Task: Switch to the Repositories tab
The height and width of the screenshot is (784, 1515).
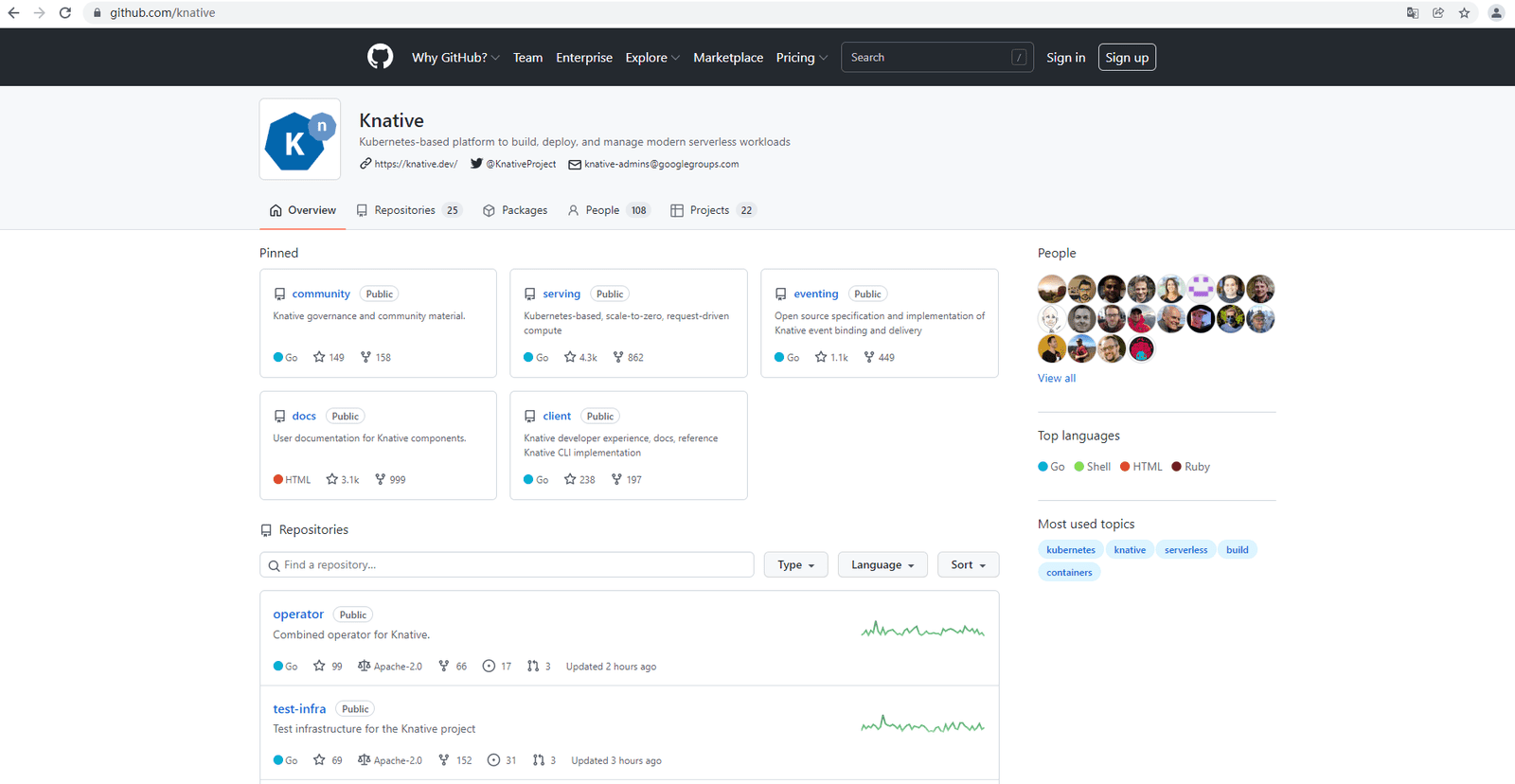Action: tap(409, 210)
